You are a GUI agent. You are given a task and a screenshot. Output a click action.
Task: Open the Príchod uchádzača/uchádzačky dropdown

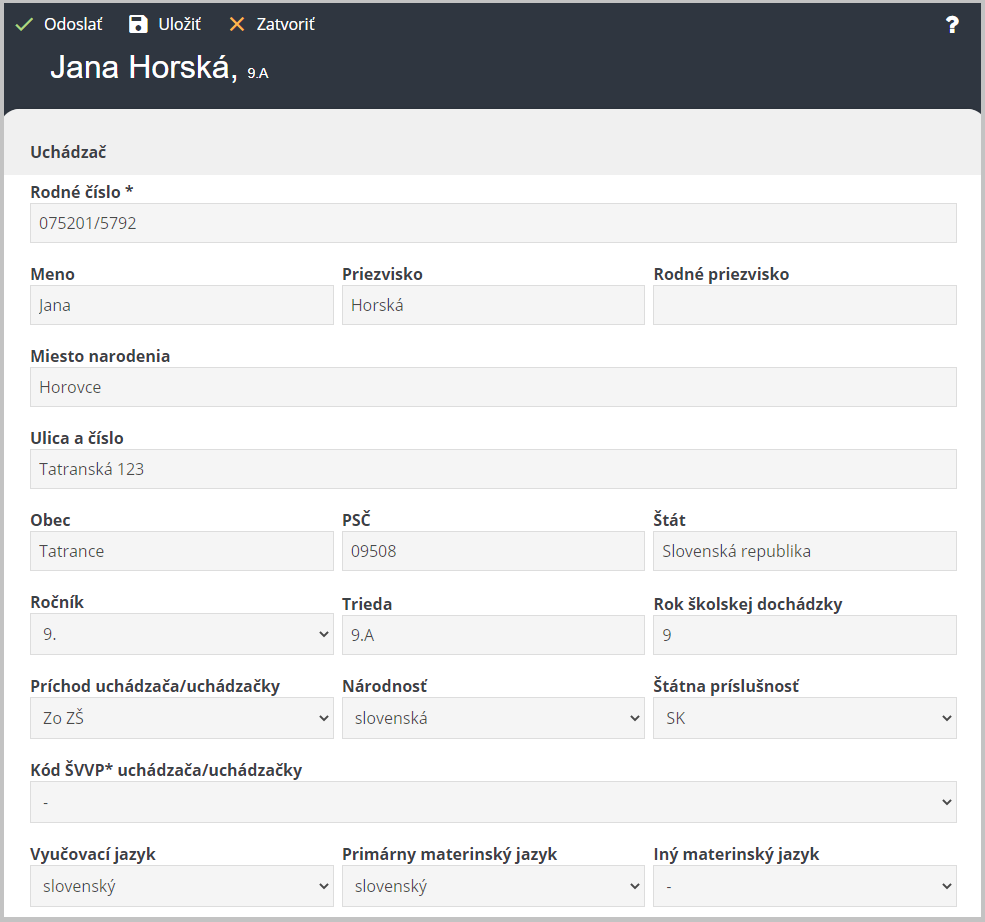tap(182, 718)
